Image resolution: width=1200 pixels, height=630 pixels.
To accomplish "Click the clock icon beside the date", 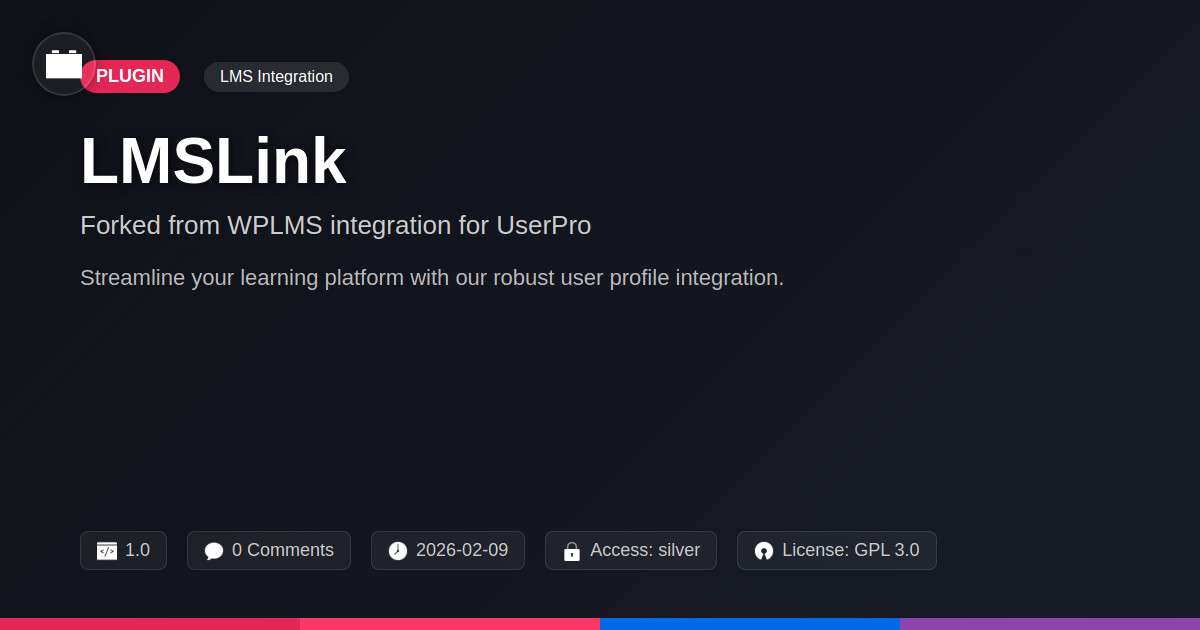I will point(398,551).
